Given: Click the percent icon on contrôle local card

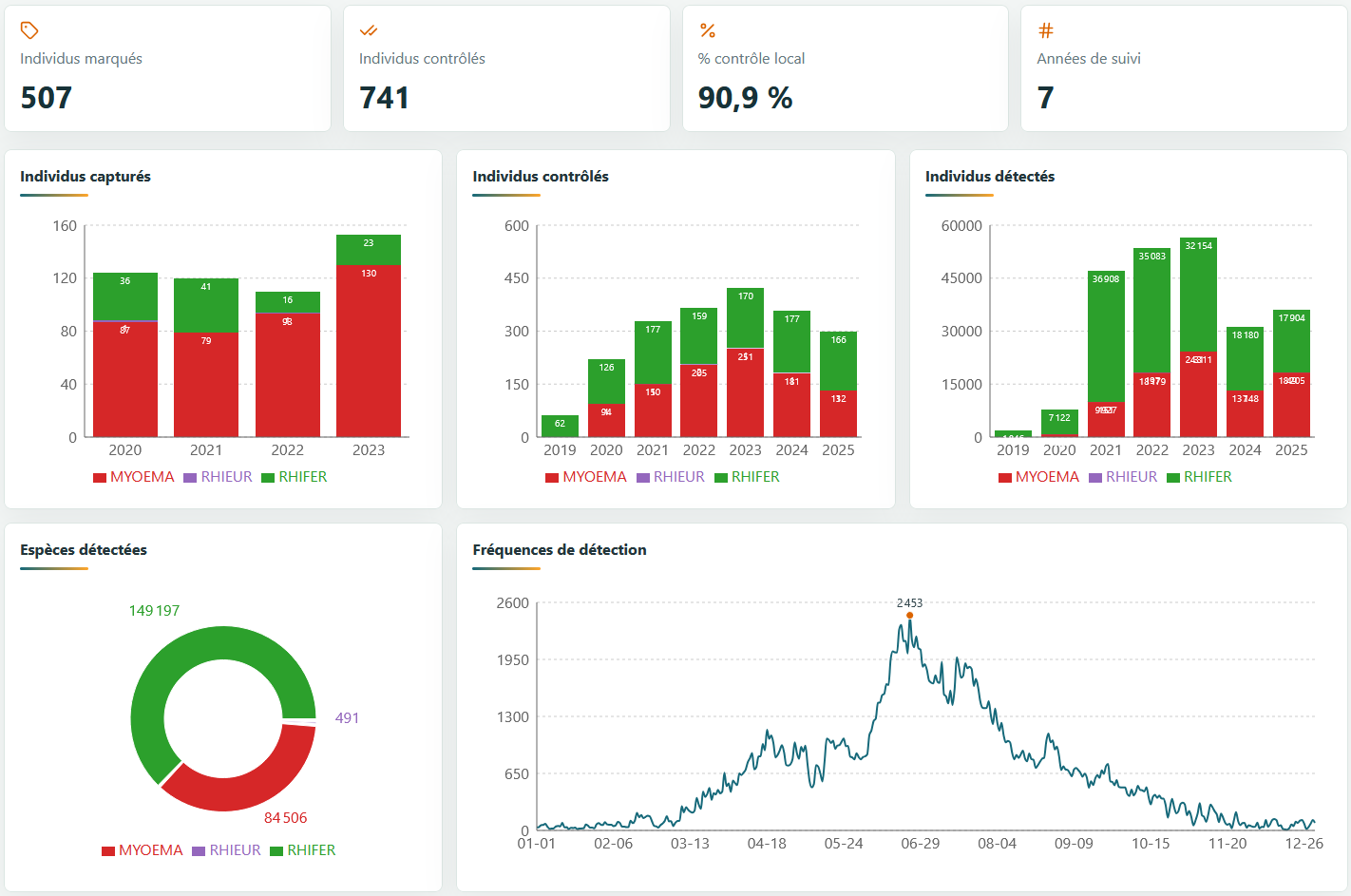Looking at the screenshot, I should 708,30.
